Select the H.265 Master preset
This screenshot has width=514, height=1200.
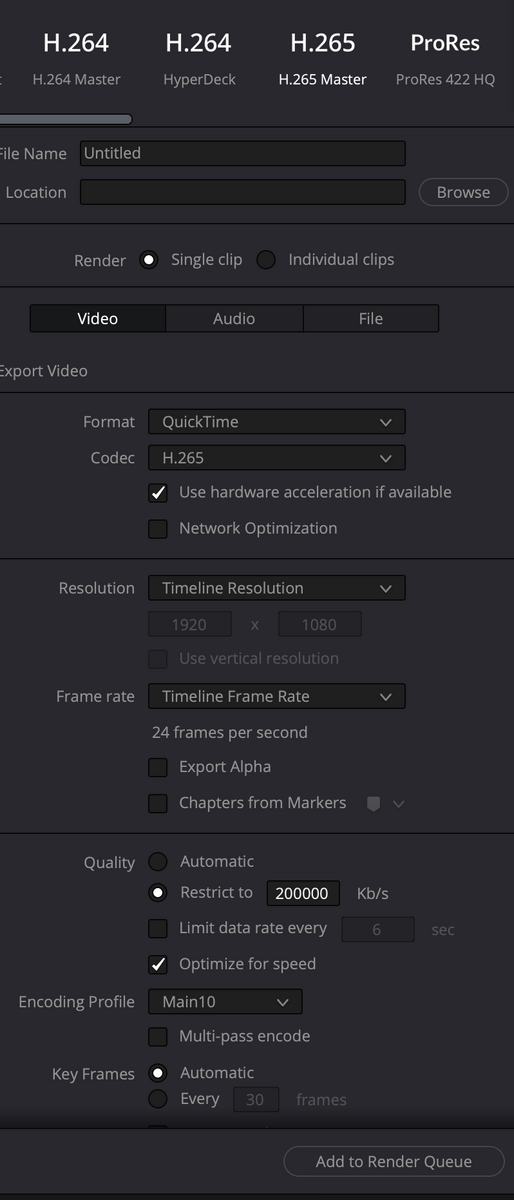click(x=322, y=58)
